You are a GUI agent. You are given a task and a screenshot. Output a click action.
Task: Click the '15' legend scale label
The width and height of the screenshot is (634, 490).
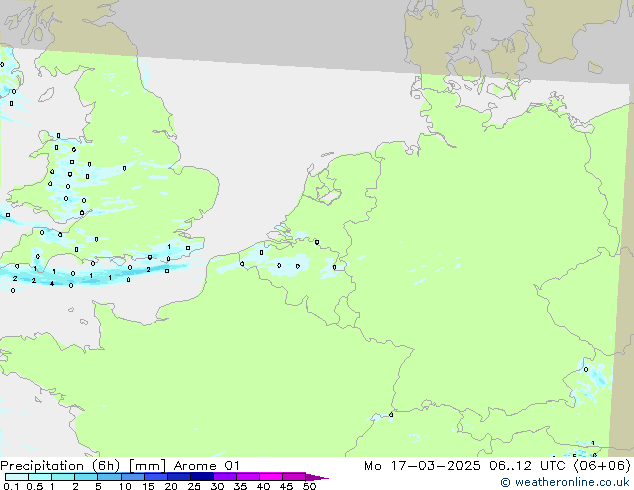pyautogui.click(x=148, y=486)
